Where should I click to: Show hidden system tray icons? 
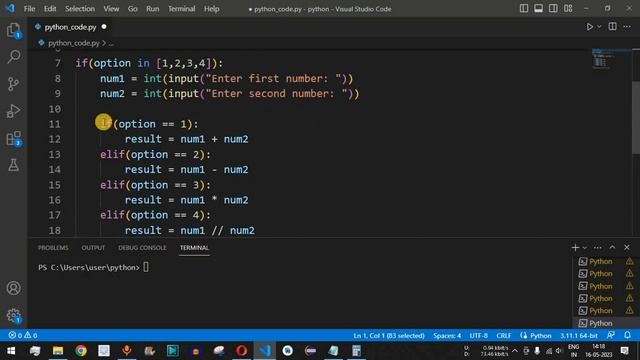[515, 351]
